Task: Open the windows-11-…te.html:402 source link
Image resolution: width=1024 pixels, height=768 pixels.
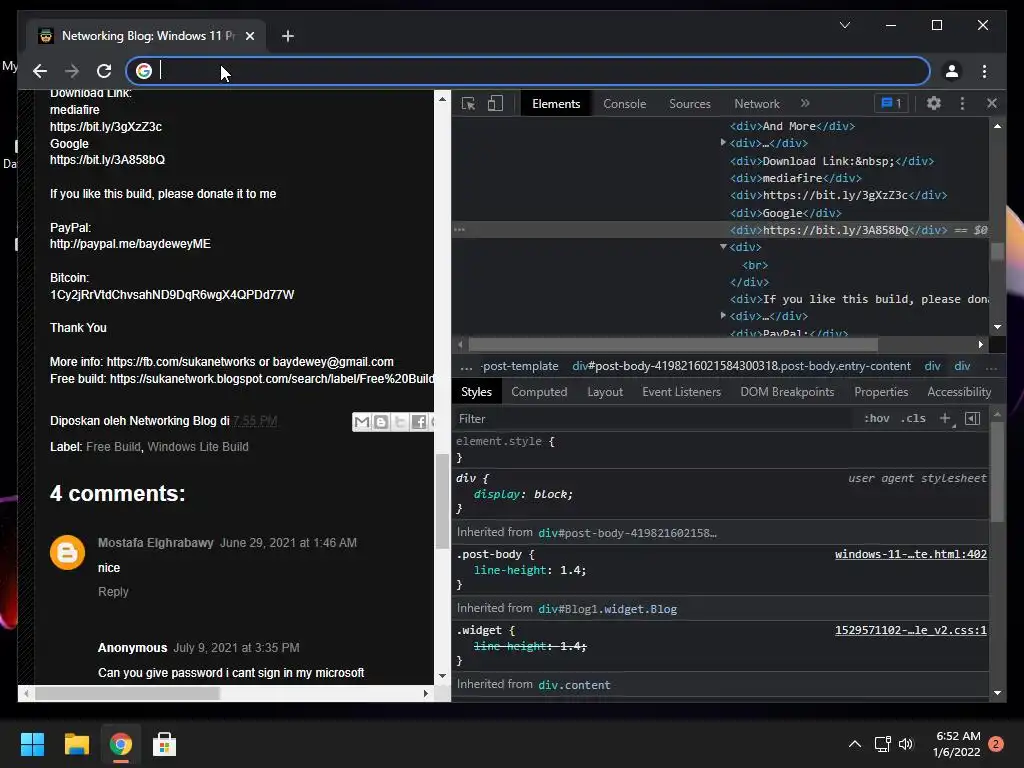Action: coord(910,554)
